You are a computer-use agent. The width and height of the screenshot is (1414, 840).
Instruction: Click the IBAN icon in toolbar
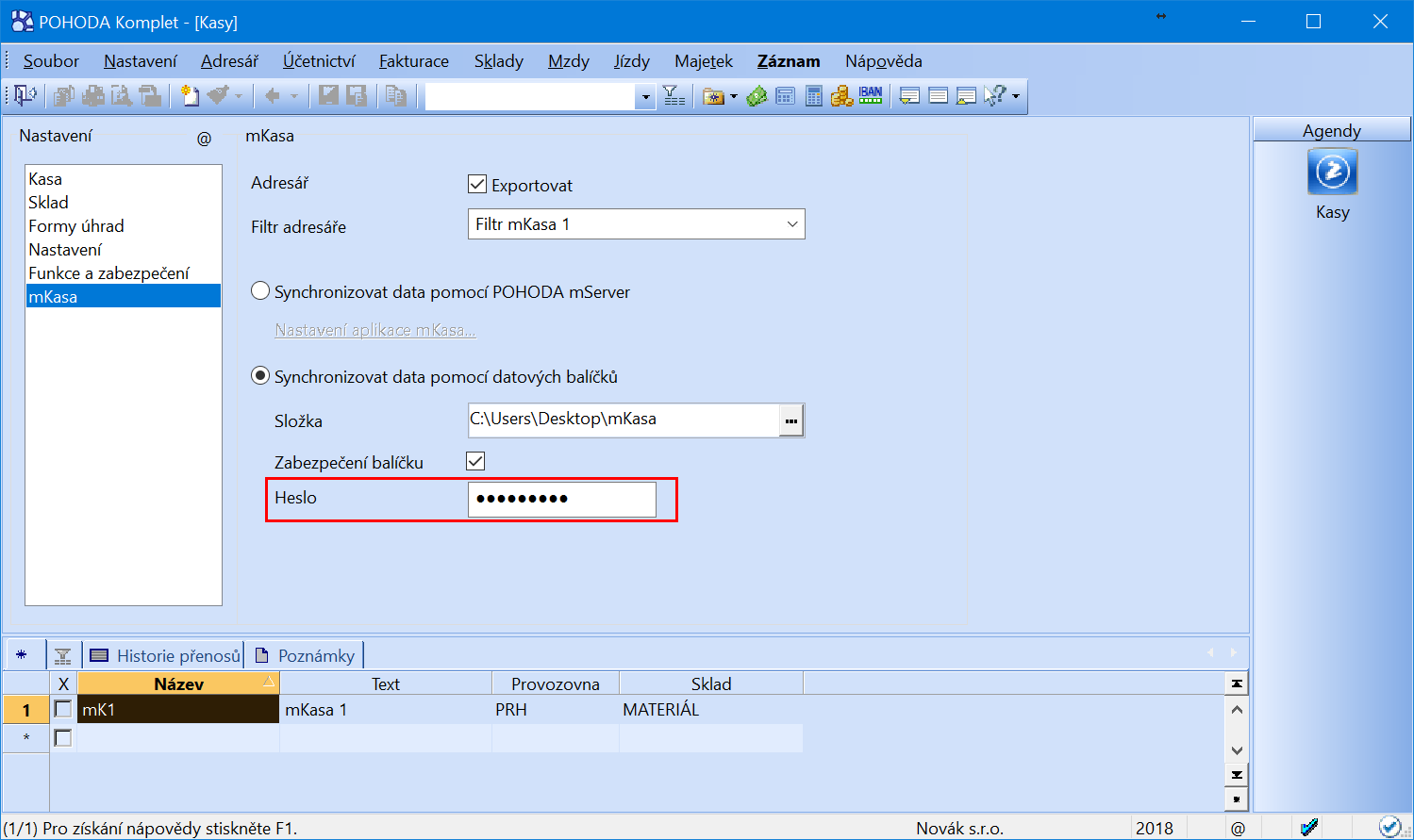tap(871, 95)
